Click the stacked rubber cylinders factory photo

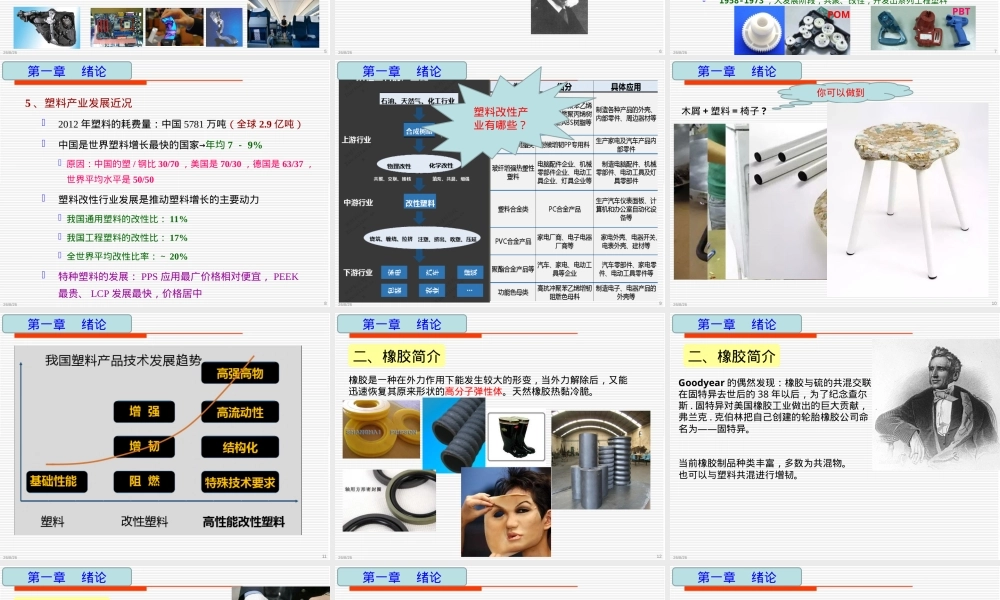click(601, 459)
